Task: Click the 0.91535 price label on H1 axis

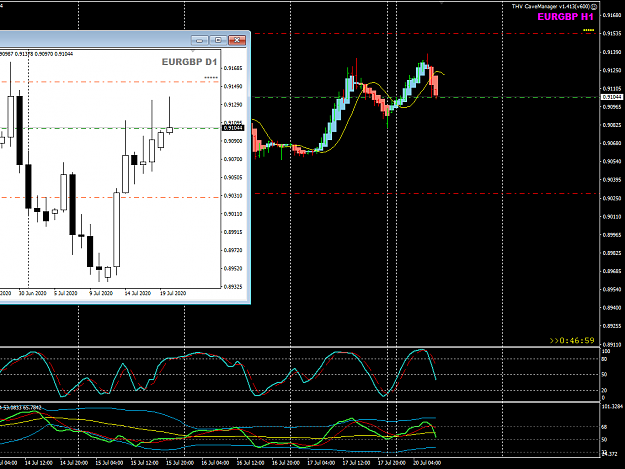Action: pyautogui.click(x=612, y=33)
